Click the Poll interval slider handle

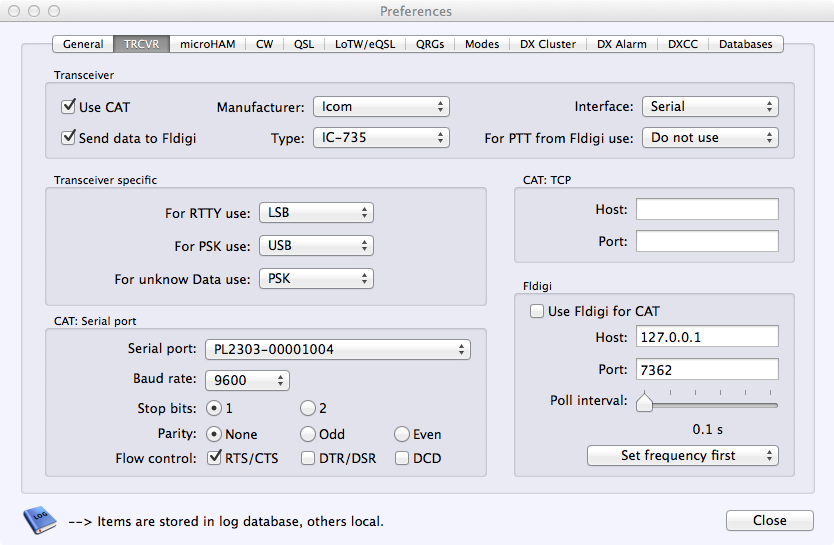[645, 402]
